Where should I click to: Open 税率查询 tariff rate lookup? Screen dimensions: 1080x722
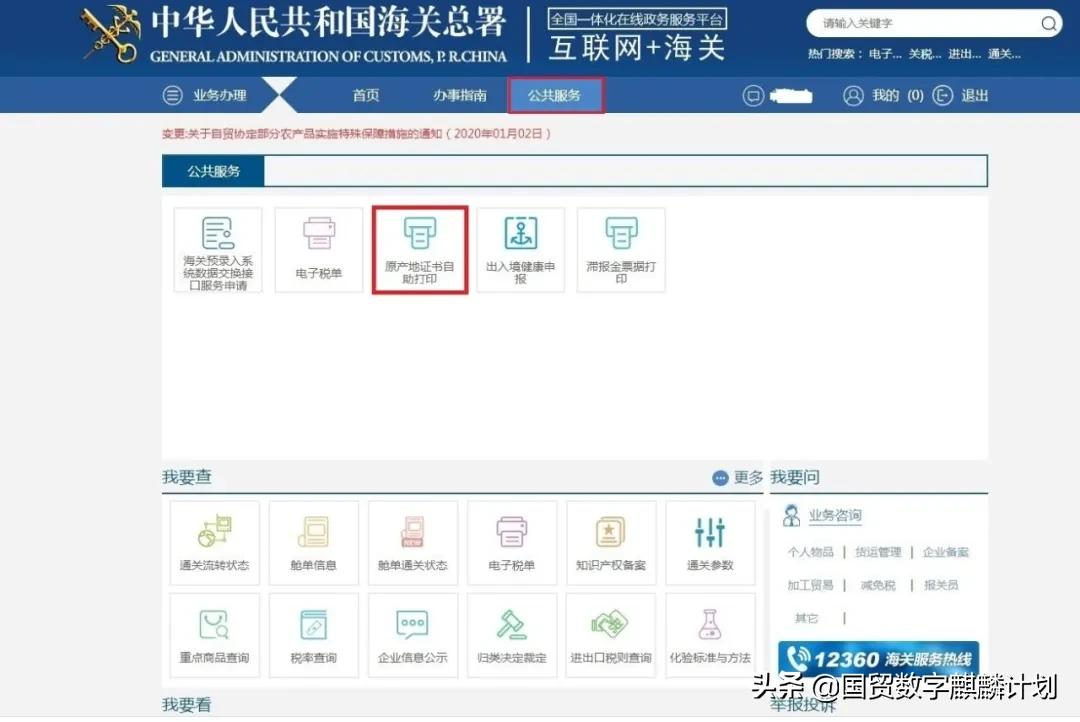click(x=313, y=634)
